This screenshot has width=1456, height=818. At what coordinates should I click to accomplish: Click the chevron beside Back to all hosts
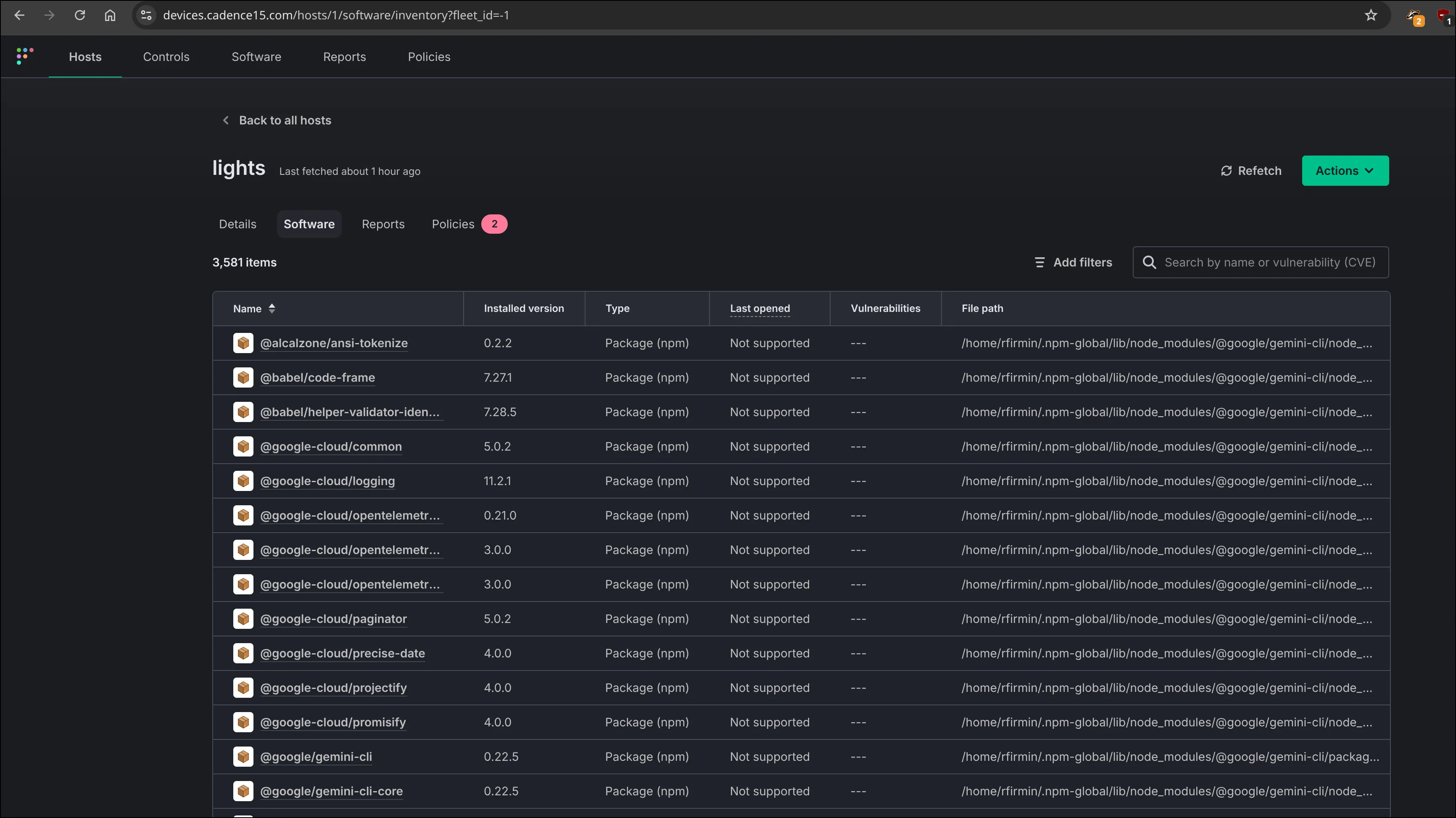(x=226, y=120)
